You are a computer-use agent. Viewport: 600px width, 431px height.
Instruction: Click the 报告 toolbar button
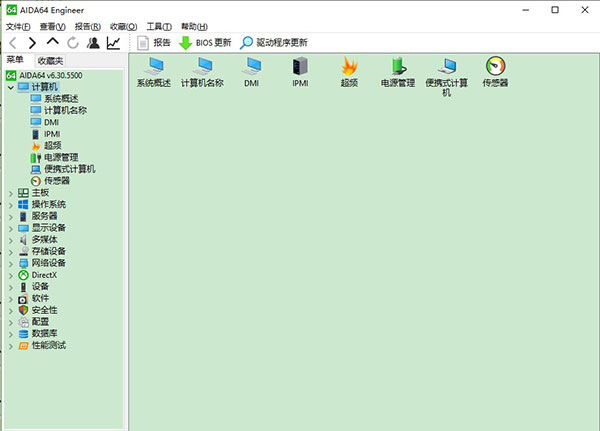[x=153, y=43]
